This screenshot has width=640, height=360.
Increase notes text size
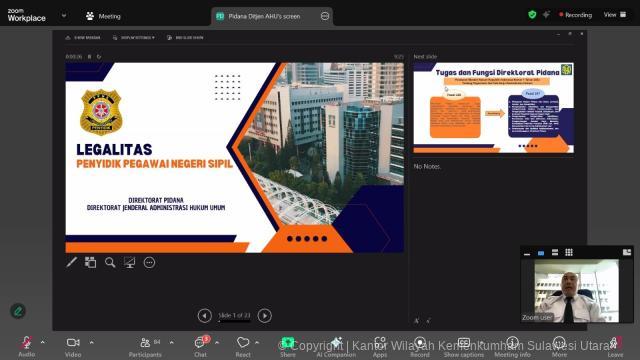click(416, 321)
